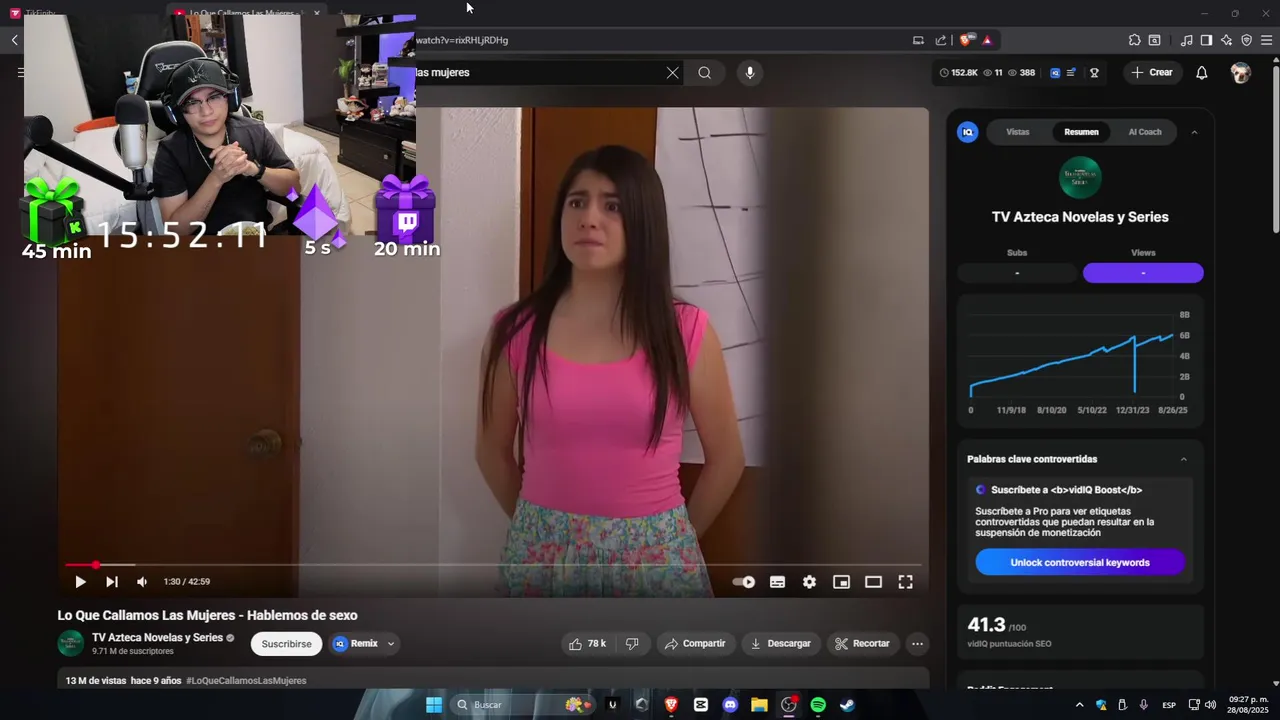Click the channel avatar beside the video title
The image size is (1280, 720).
pyautogui.click(x=71, y=643)
